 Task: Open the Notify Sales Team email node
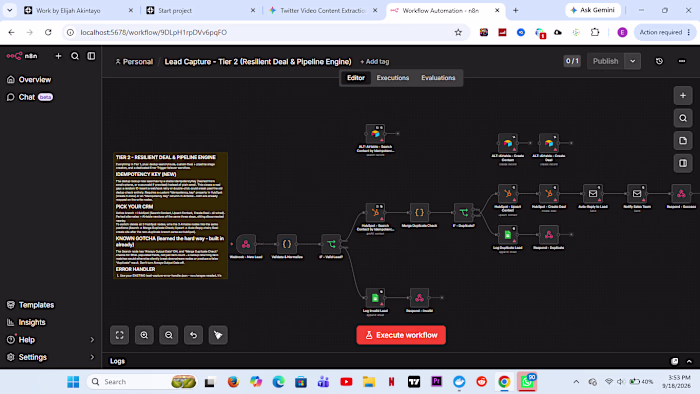click(637, 194)
